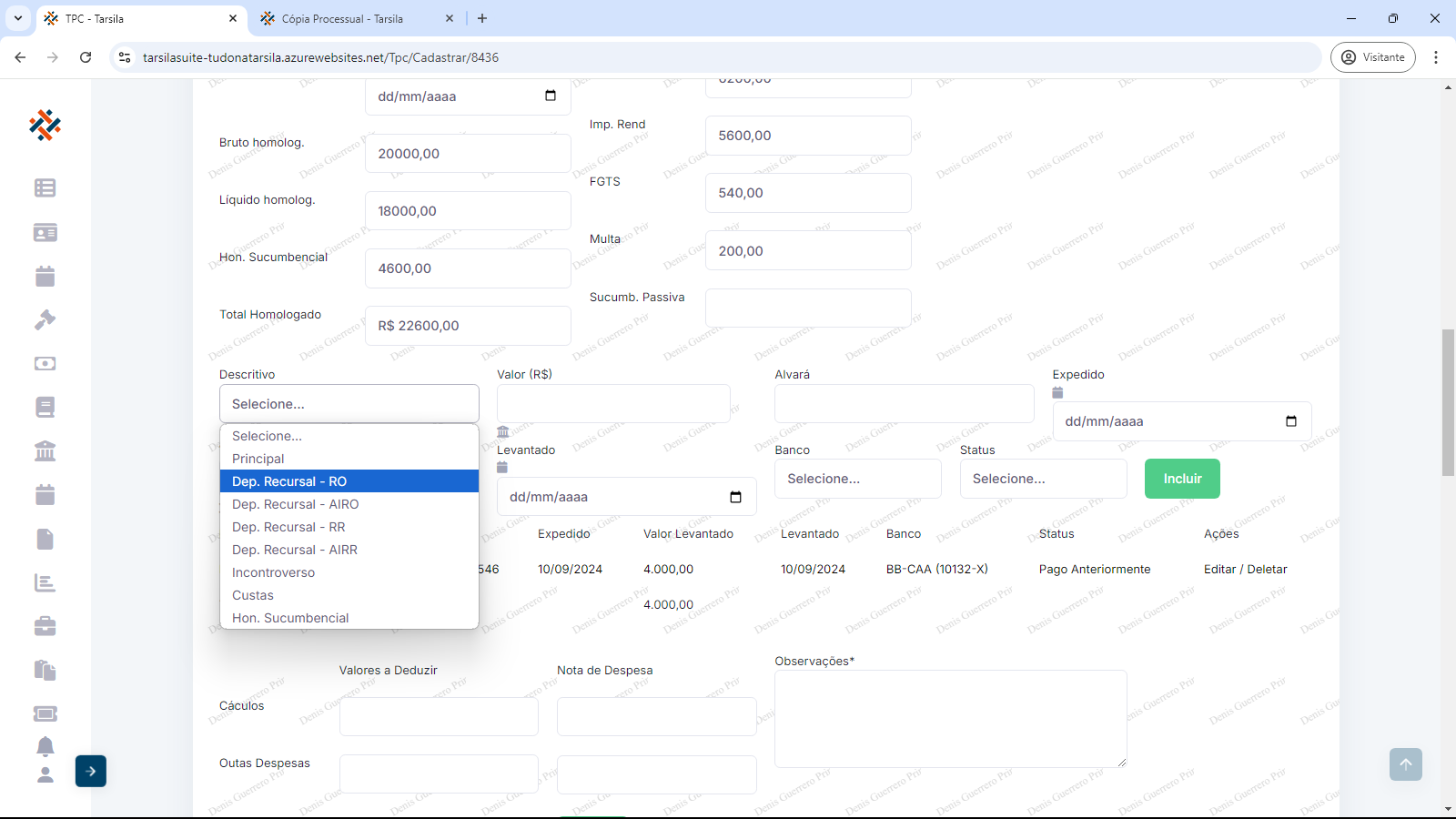Image resolution: width=1456 pixels, height=819 pixels.
Task: Open the Descritivo dropdown
Action: coord(349,404)
